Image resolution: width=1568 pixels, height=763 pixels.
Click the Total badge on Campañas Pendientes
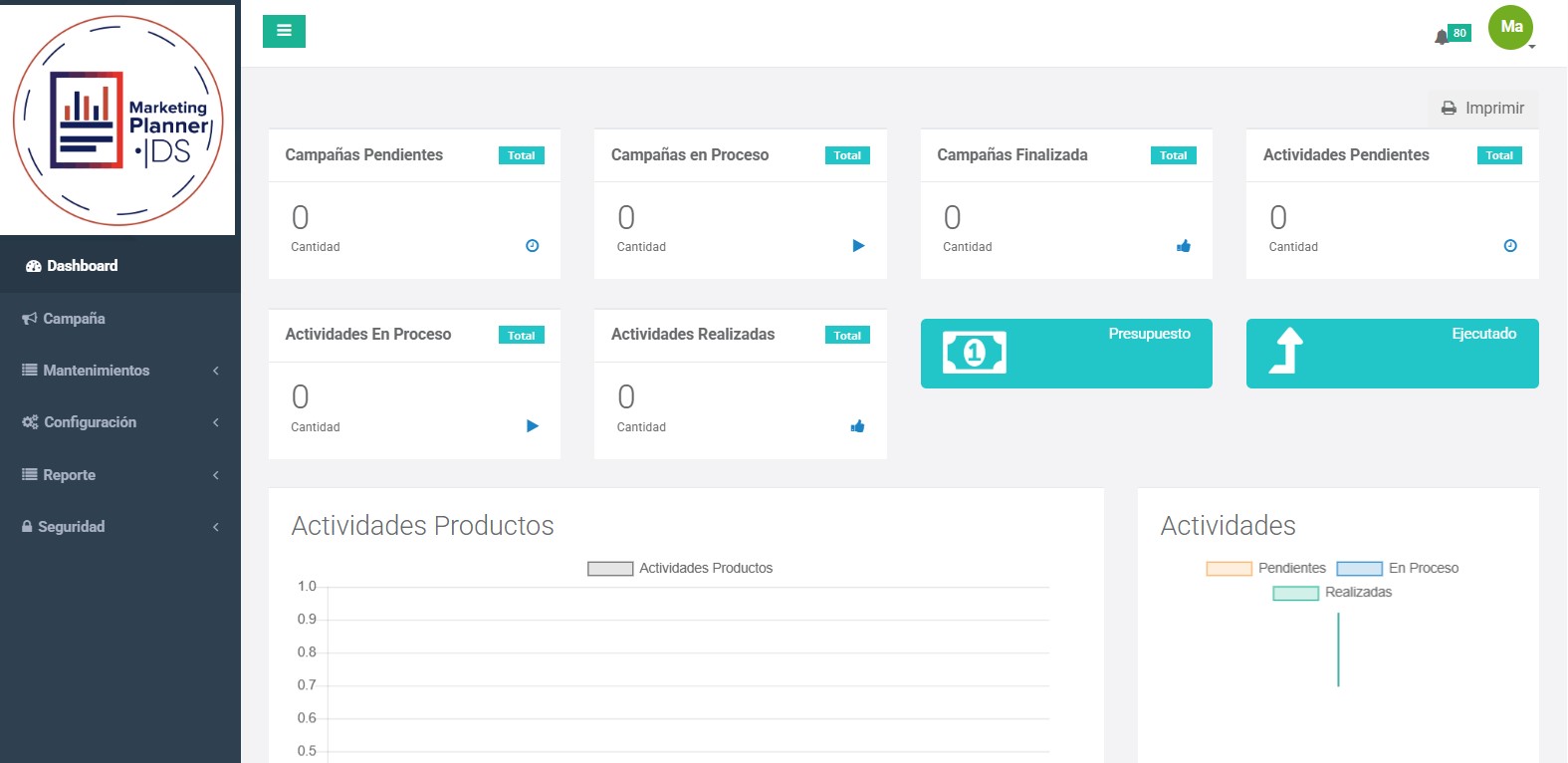click(522, 155)
